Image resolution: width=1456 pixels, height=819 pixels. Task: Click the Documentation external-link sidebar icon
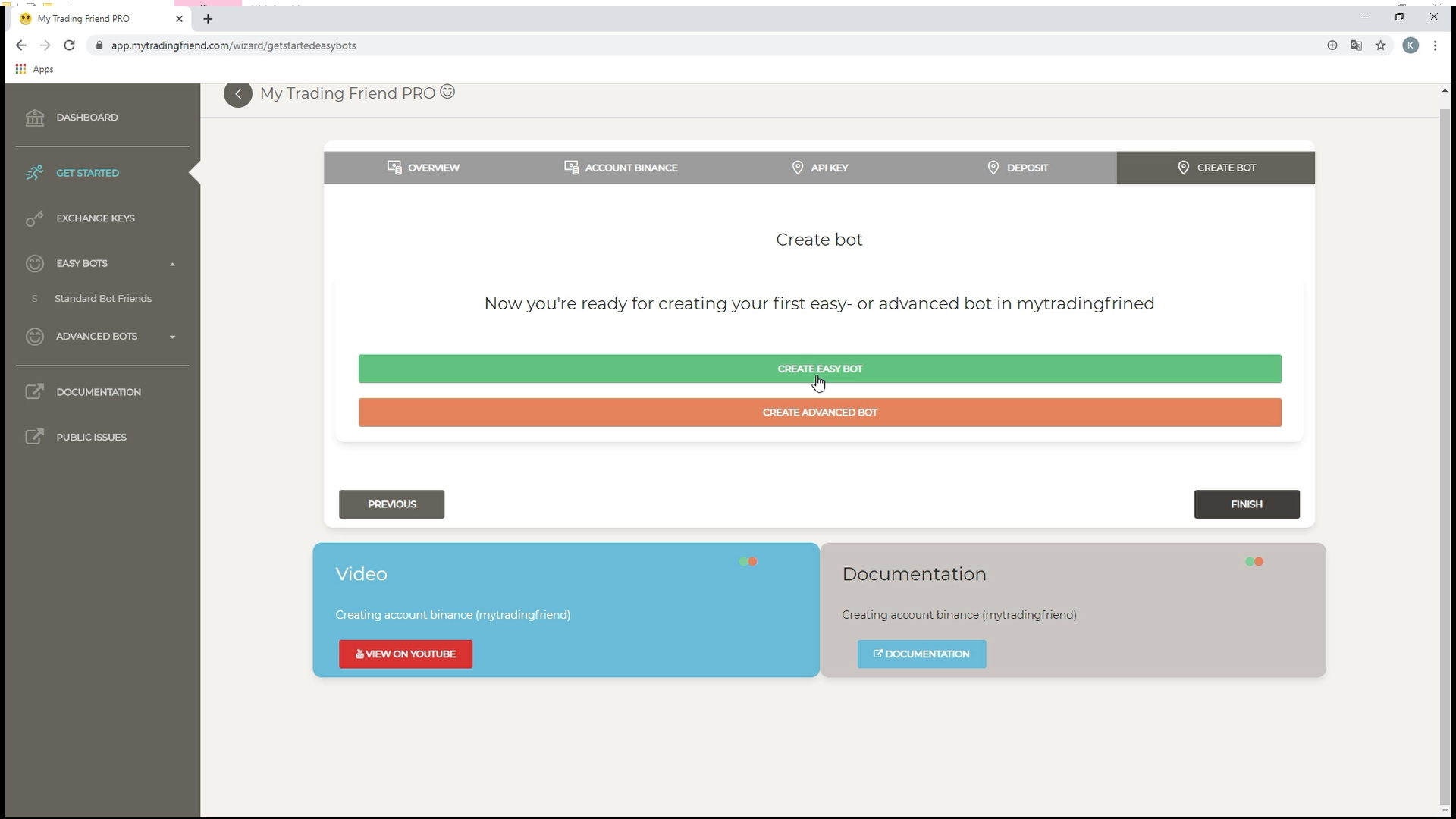click(34, 392)
